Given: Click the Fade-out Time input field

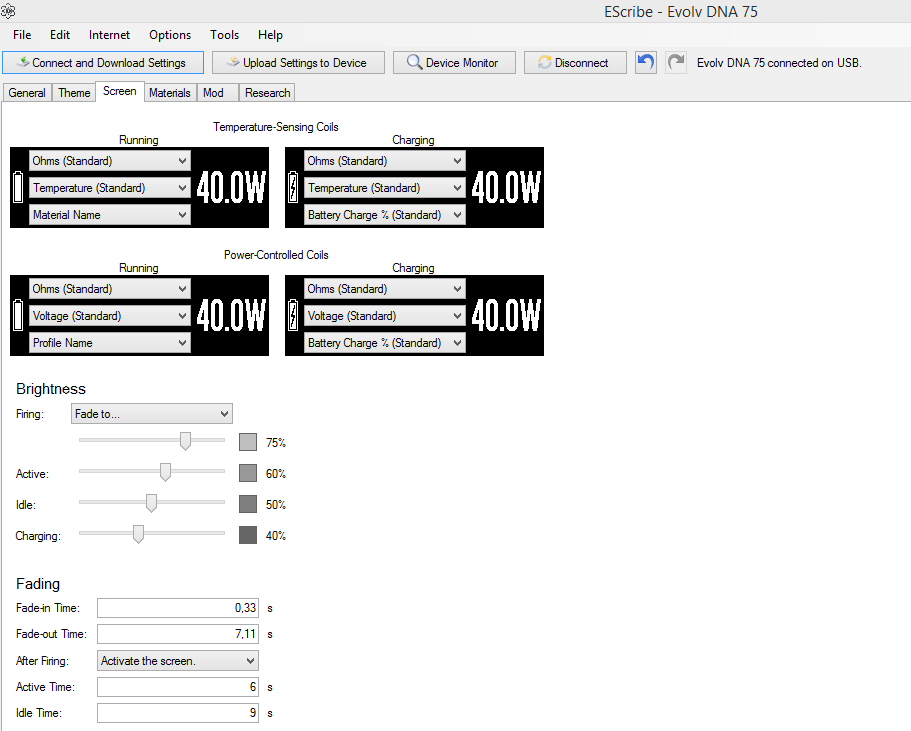Looking at the screenshot, I should click(178, 634).
